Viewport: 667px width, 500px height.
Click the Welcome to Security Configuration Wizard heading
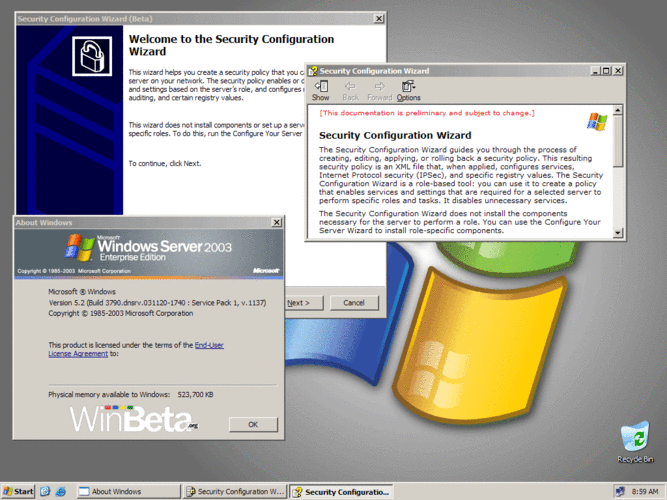[231, 45]
